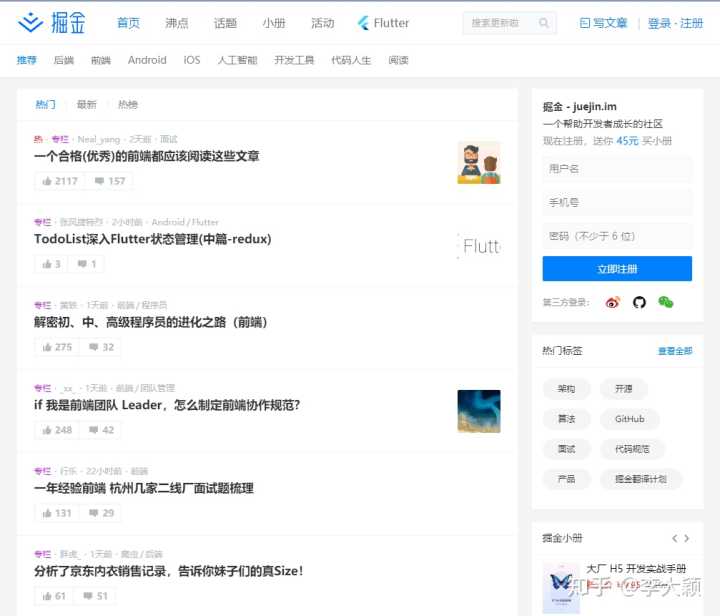Viewport: 720px width, 616px height.
Task: Focus the 密码 input field
Action: (x=617, y=236)
